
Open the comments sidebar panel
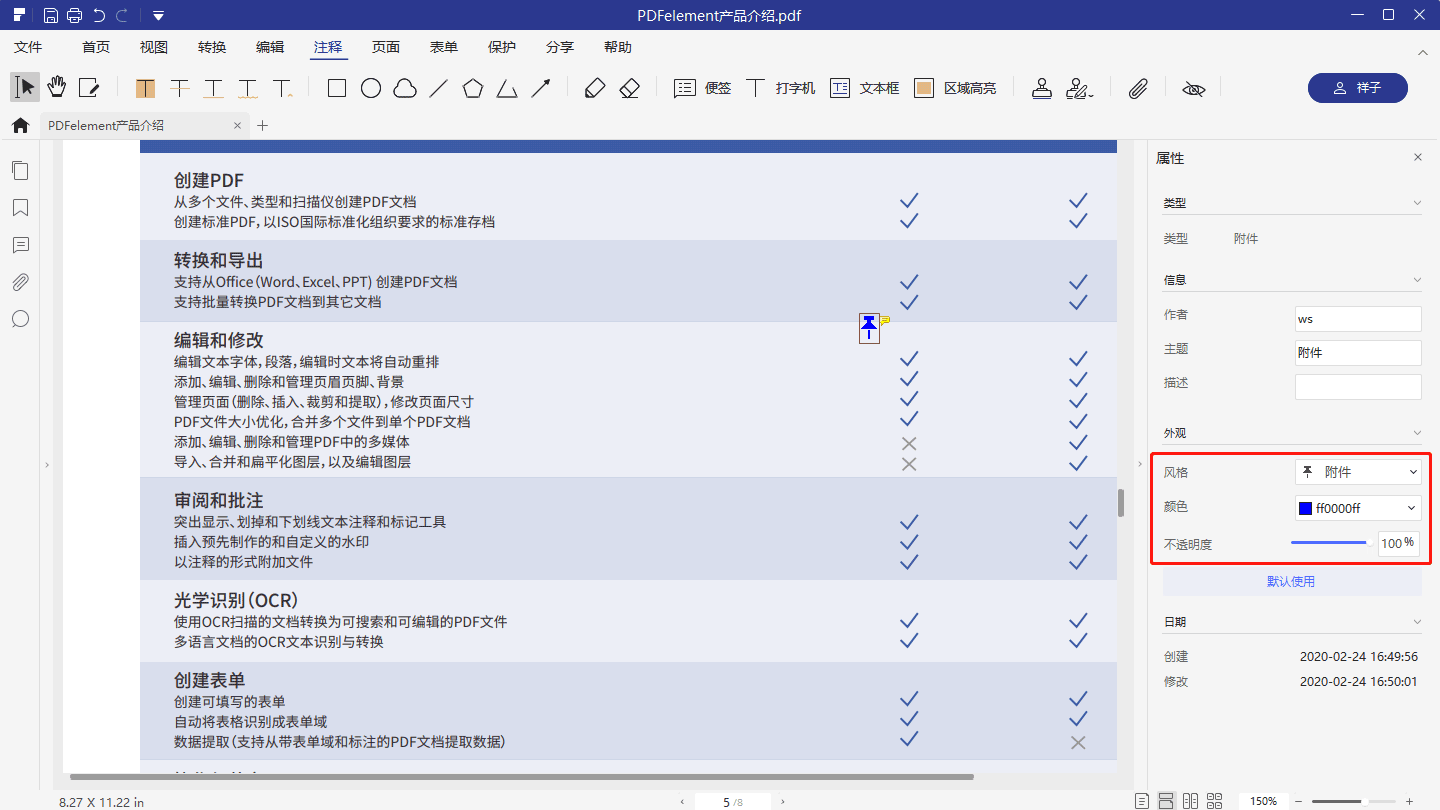[20, 245]
